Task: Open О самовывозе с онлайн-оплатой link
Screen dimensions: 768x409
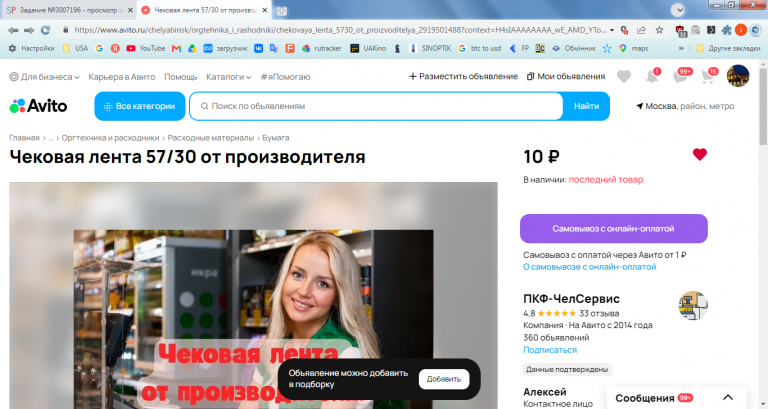Action: coord(590,267)
